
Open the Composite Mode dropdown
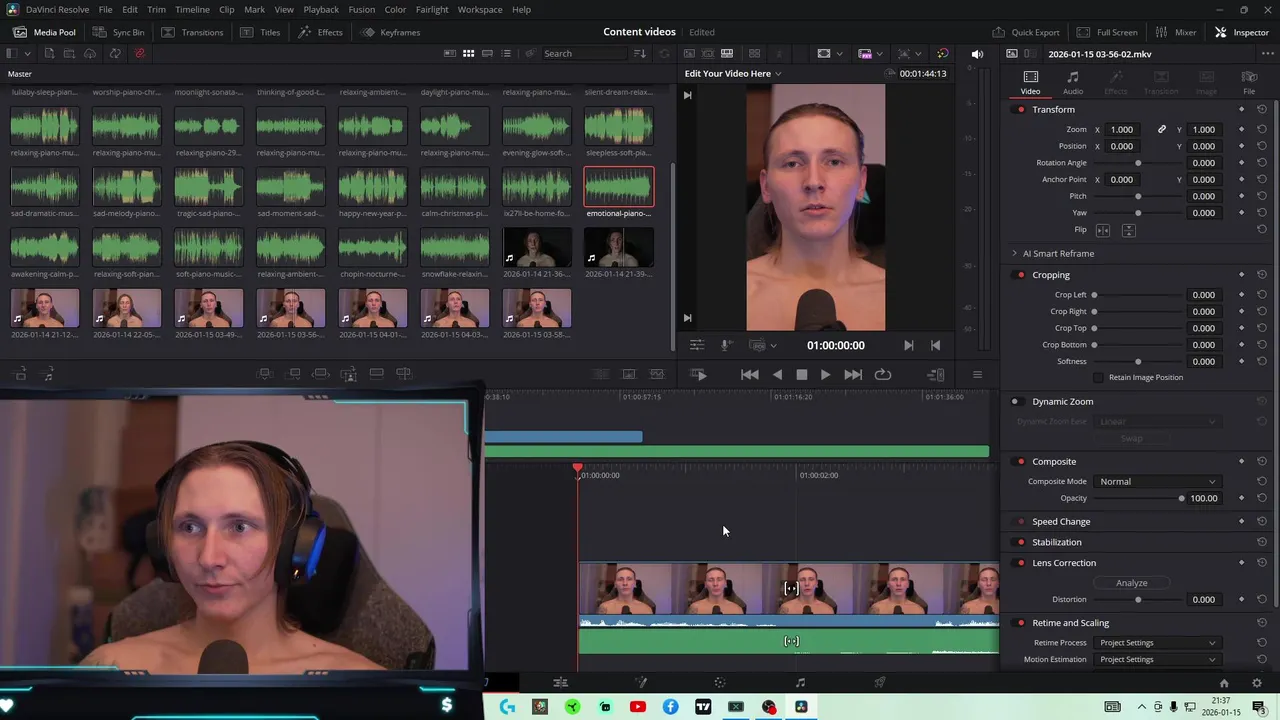[1158, 482]
